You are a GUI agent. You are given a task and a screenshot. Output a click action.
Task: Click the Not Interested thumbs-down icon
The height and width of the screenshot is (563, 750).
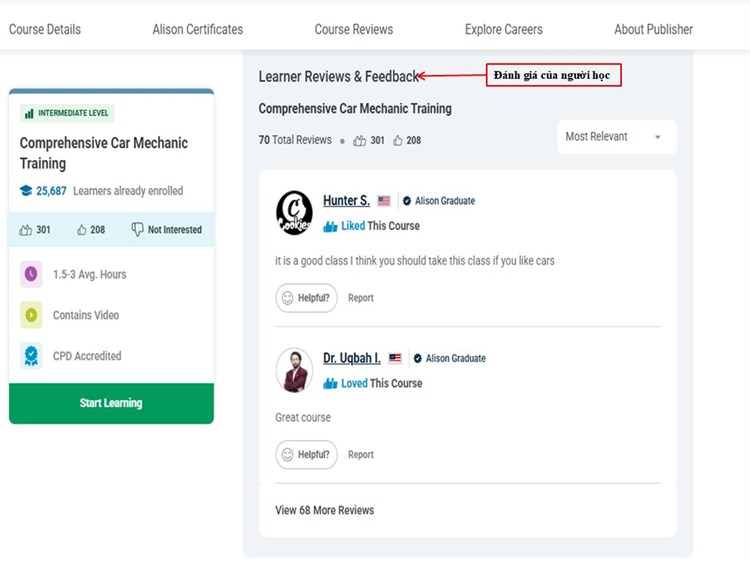click(138, 230)
